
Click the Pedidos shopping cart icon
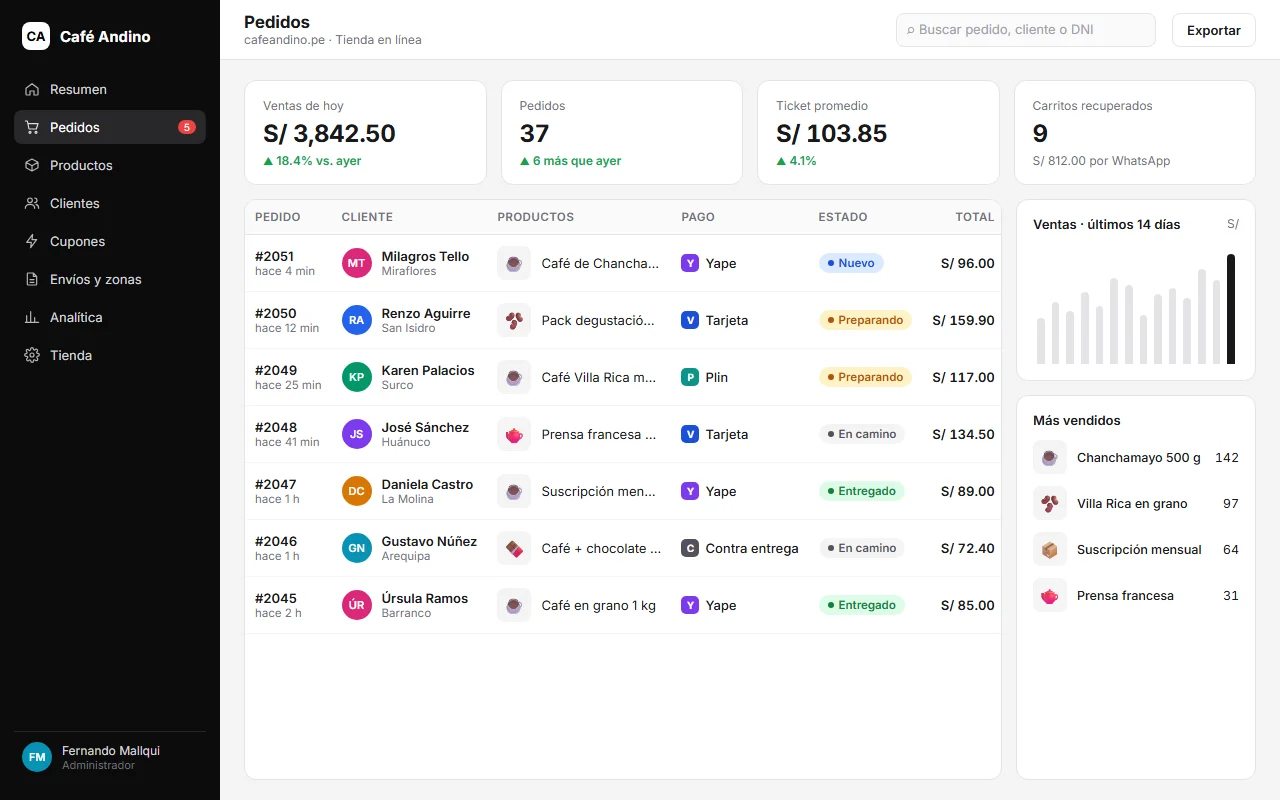(x=32, y=127)
